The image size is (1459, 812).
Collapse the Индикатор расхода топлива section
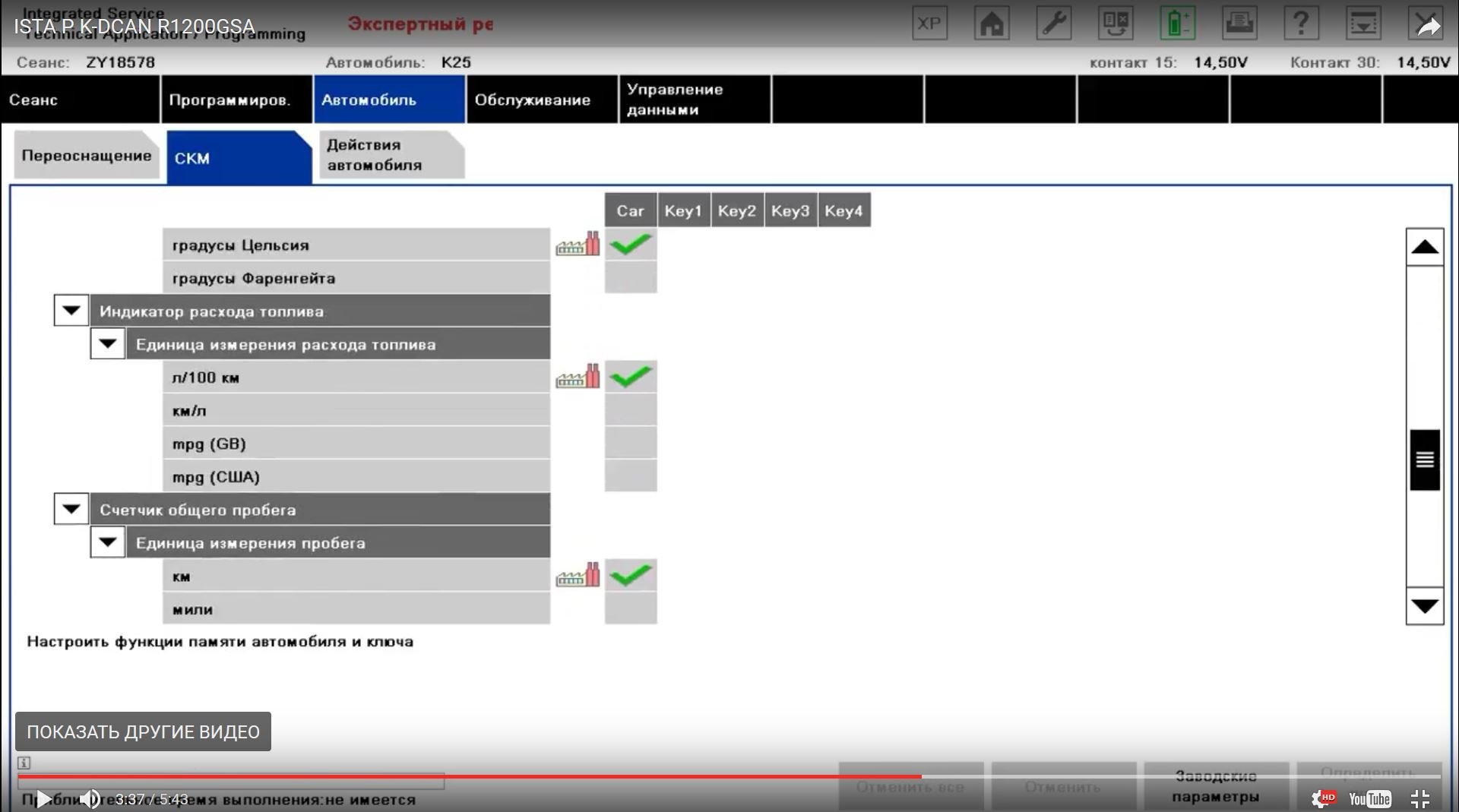[71, 311]
